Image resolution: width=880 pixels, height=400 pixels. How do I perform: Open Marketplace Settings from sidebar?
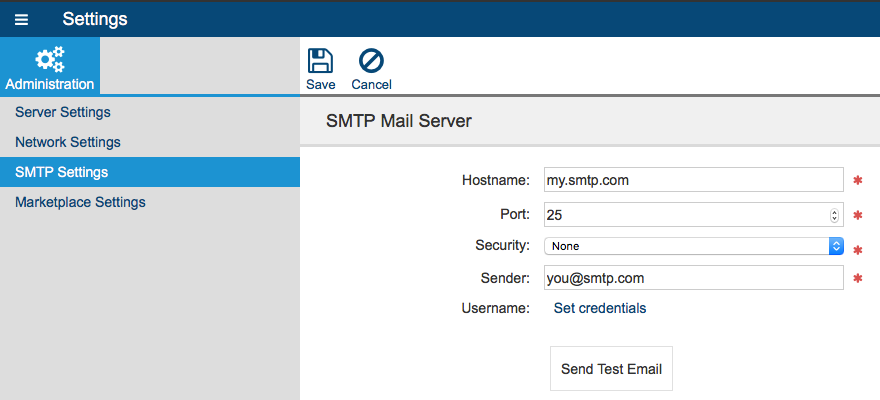click(x=80, y=201)
